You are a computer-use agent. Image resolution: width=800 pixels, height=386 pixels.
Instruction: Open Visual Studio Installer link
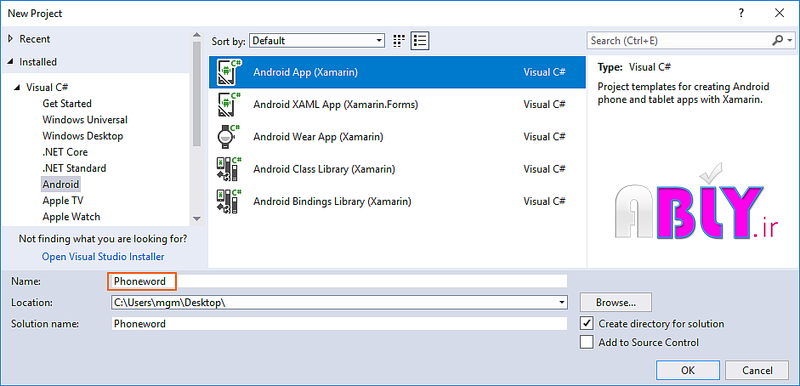(x=103, y=256)
